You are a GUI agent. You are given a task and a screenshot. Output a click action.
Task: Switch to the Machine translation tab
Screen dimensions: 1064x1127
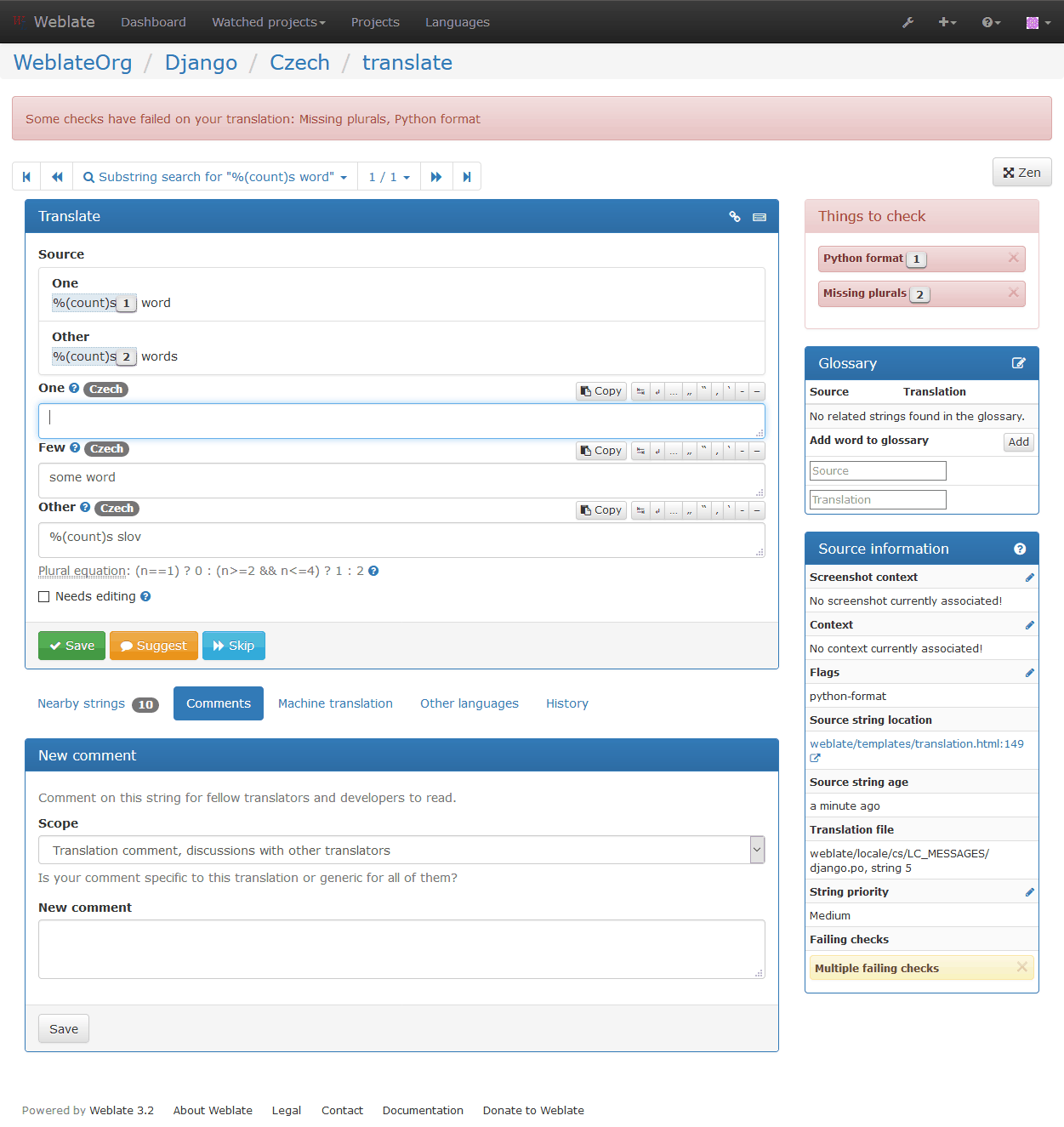pyautogui.click(x=335, y=703)
